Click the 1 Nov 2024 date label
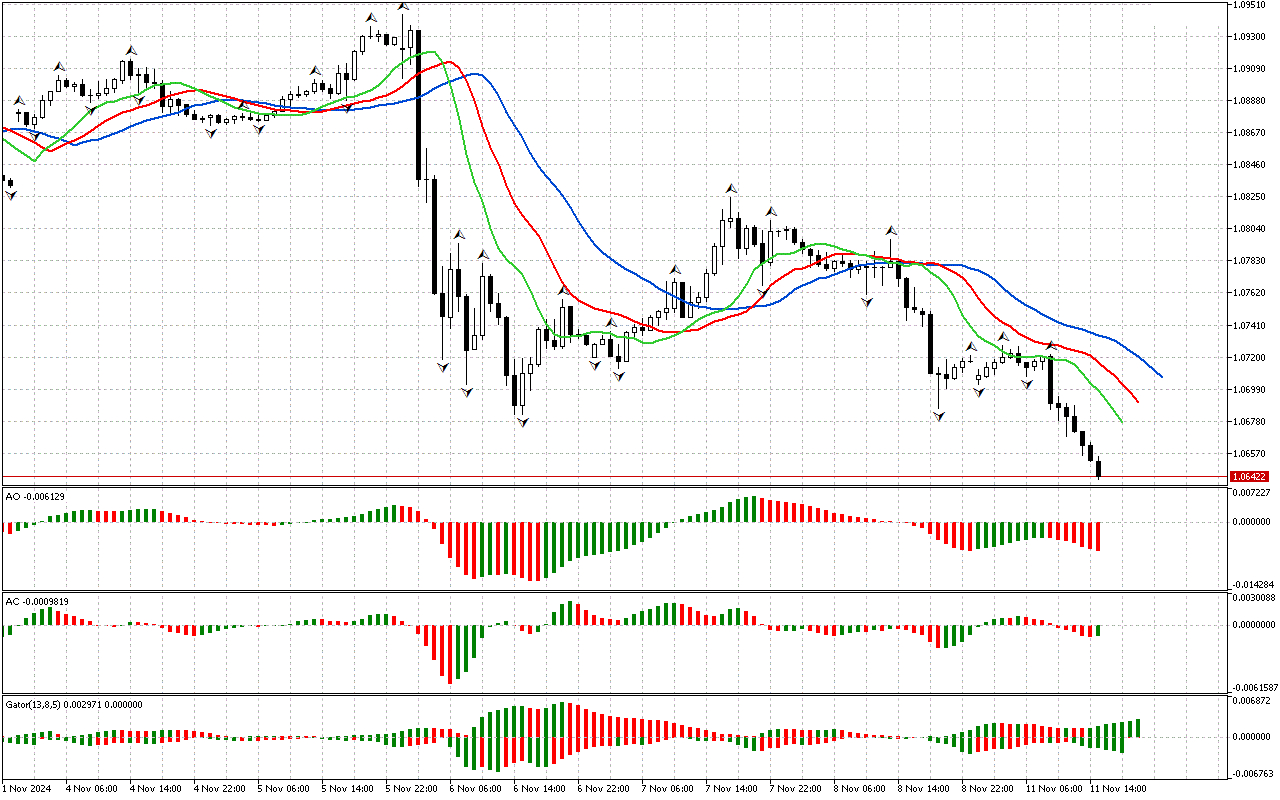 pyautogui.click(x=27, y=789)
